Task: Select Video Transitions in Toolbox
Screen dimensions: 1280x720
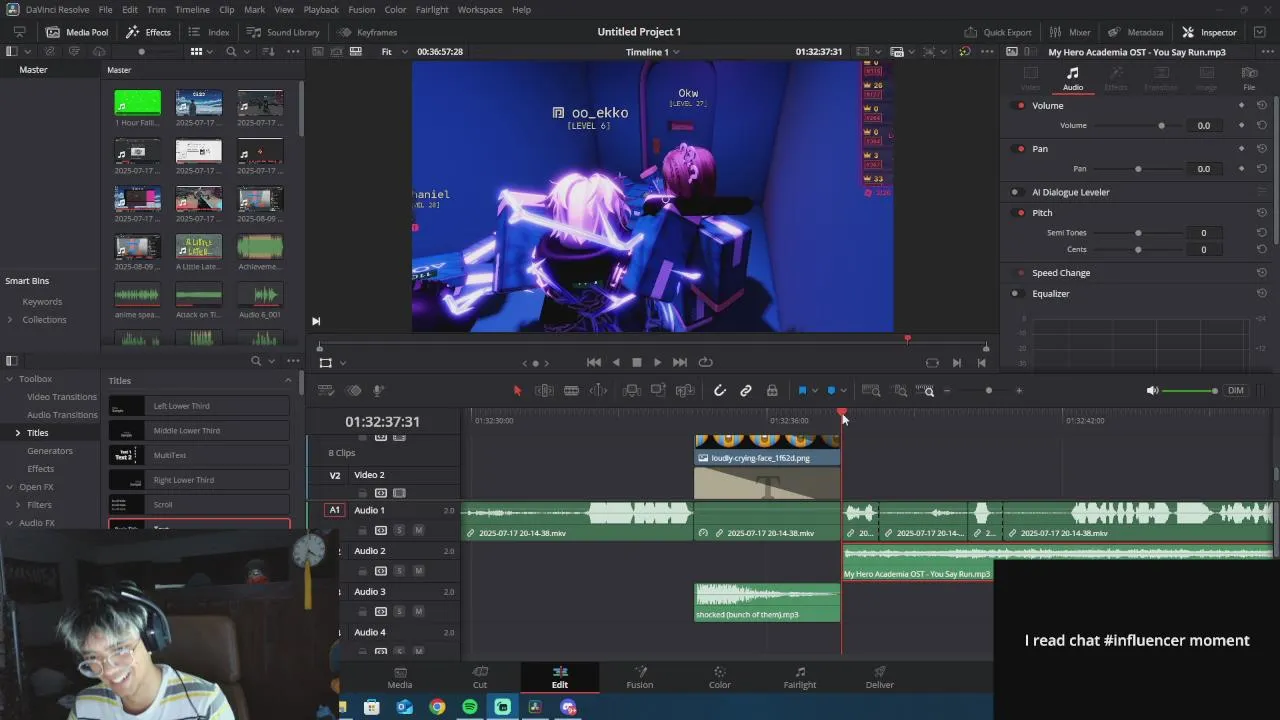Action: click(62, 397)
